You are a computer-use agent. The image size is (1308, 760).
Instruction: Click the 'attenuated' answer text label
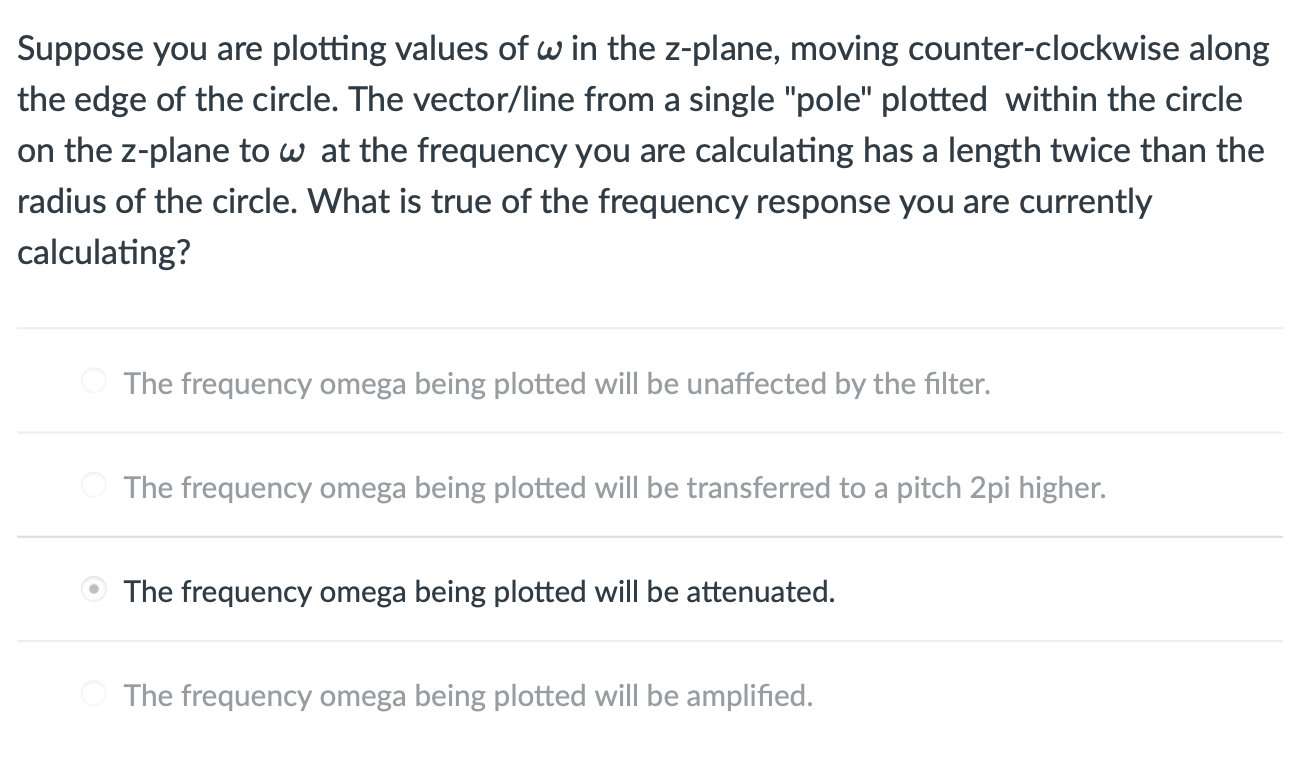(478, 591)
